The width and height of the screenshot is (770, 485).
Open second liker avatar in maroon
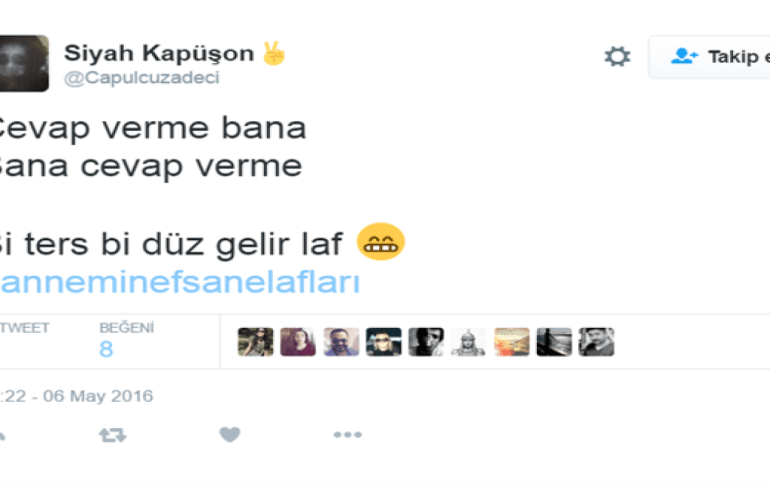coord(298,342)
